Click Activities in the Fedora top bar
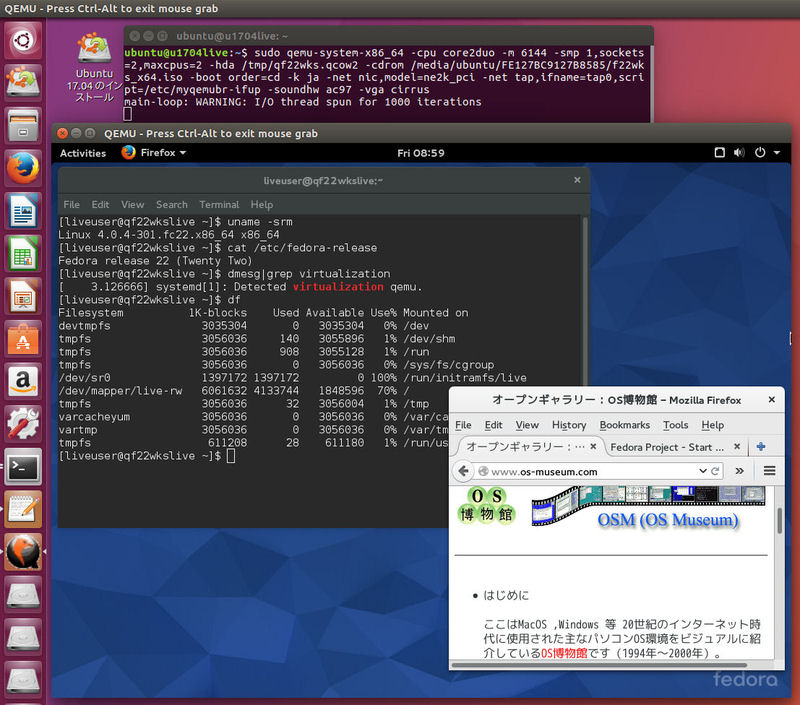Image resolution: width=800 pixels, height=705 pixels. coord(83,153)
